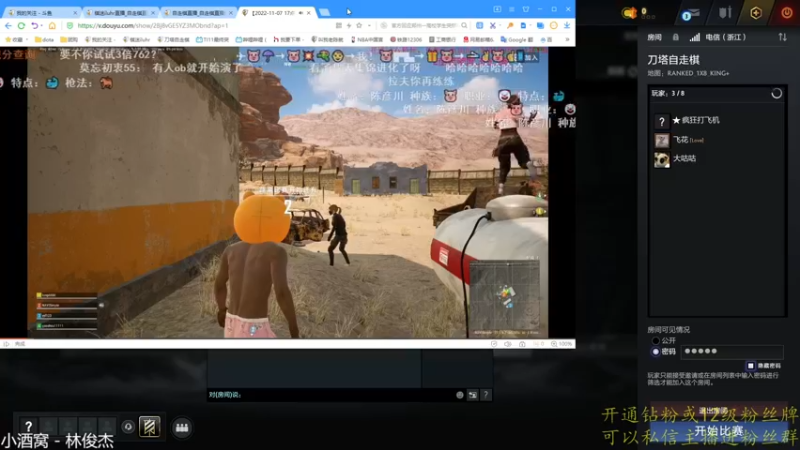Open the 铁路12306 bookmark
Screen dimensions: 800x450
406,39
